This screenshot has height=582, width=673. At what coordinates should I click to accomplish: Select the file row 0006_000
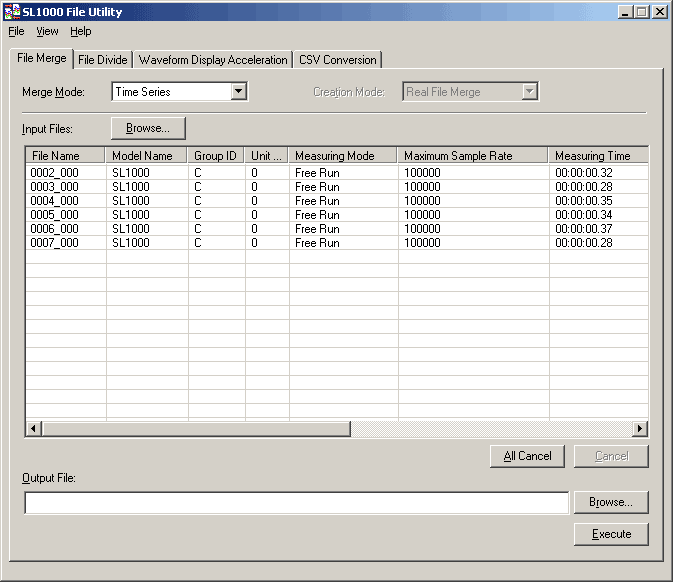[337, 229]
